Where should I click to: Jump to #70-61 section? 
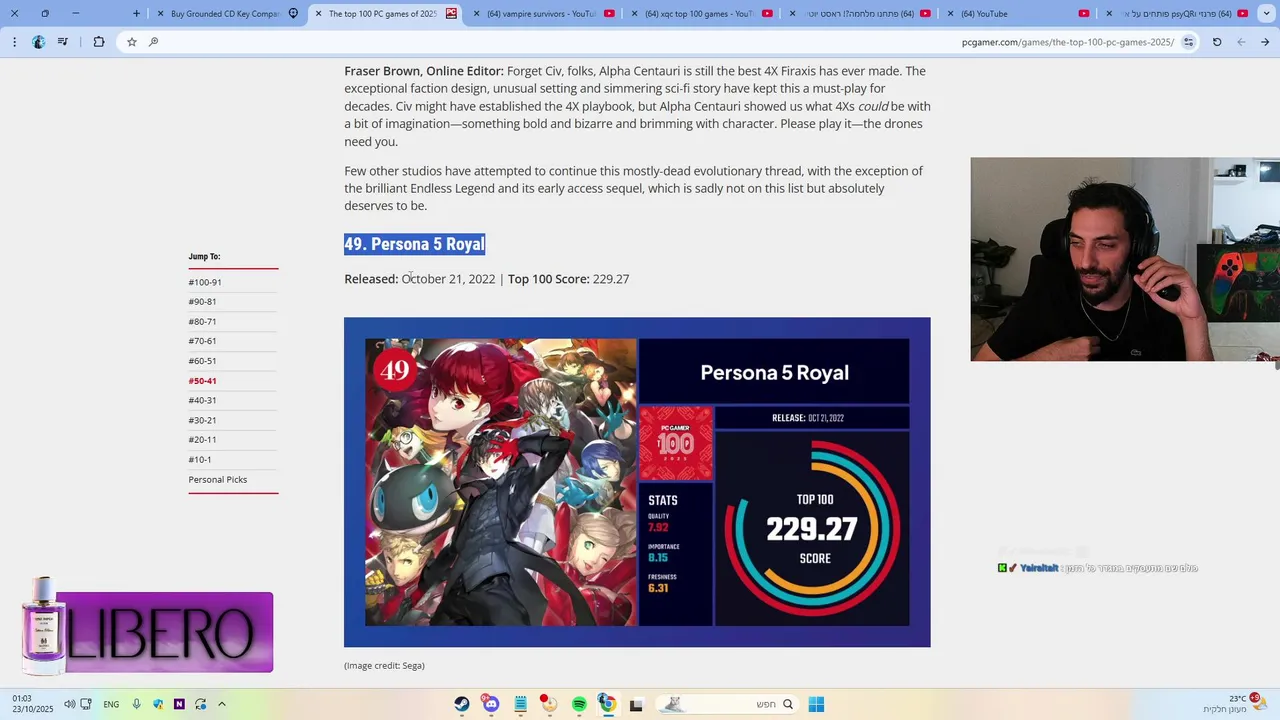point(202,341)
